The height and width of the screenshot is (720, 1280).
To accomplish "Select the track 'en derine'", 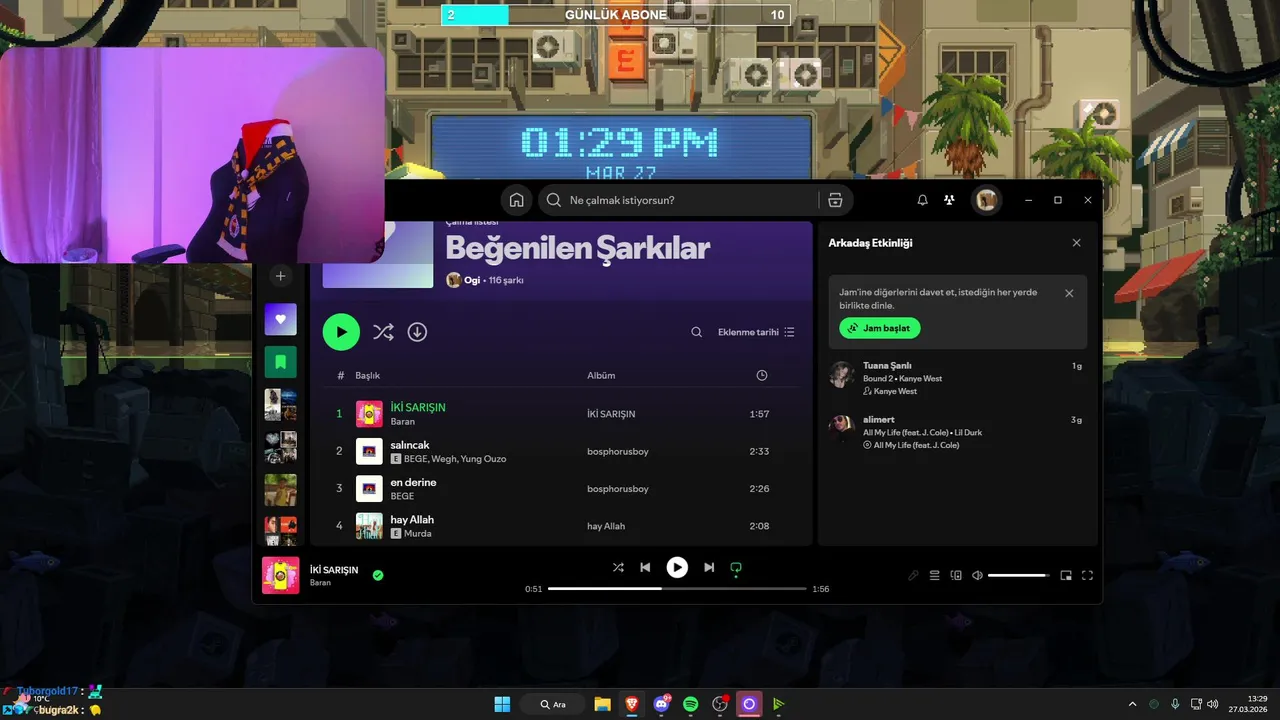I will coord(413,482).
